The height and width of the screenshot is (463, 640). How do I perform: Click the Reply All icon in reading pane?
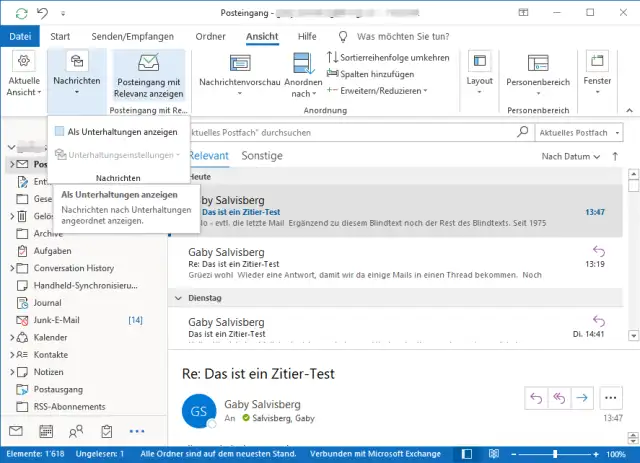(x=559, y=397)
